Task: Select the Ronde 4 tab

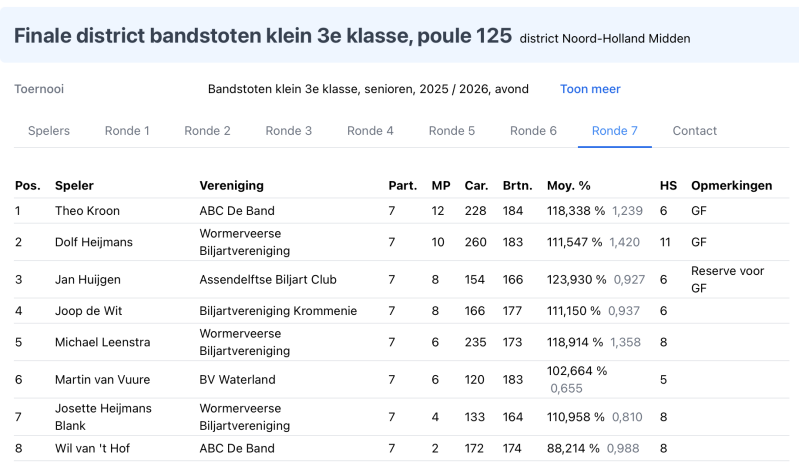Action: pos(370,131)
